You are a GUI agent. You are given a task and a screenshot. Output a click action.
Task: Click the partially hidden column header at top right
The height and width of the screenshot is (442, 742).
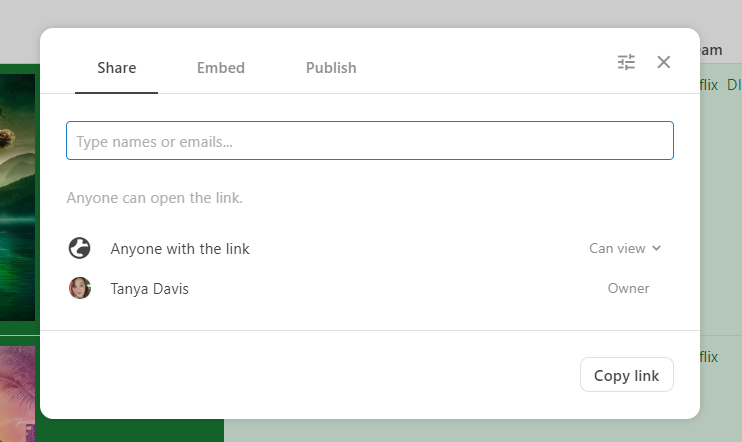tap(711, 50)
